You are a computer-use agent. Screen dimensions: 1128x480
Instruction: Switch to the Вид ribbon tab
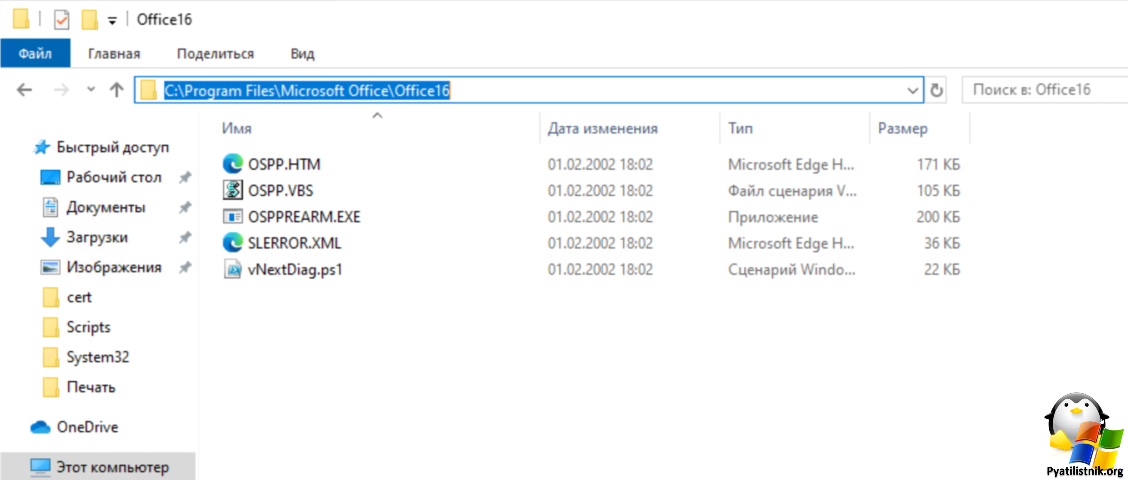(302, 54)
